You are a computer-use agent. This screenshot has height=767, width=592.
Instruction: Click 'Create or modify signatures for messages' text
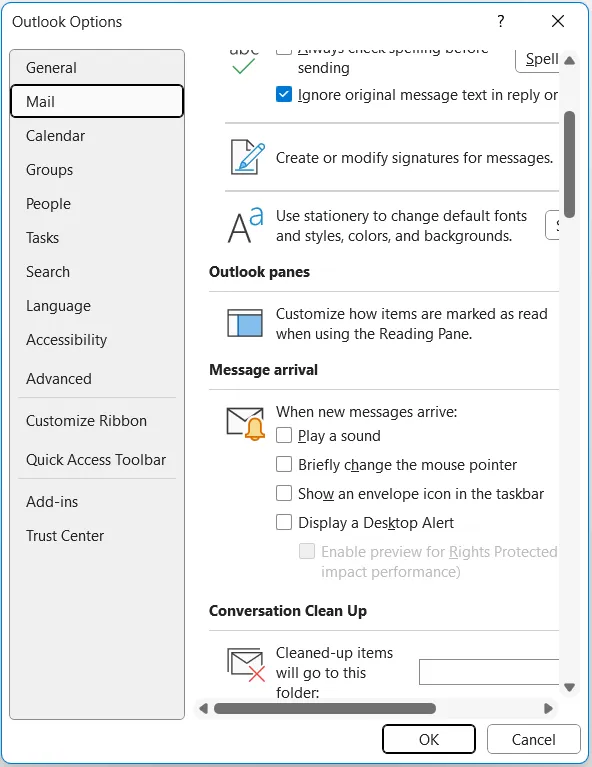[414, 158]
